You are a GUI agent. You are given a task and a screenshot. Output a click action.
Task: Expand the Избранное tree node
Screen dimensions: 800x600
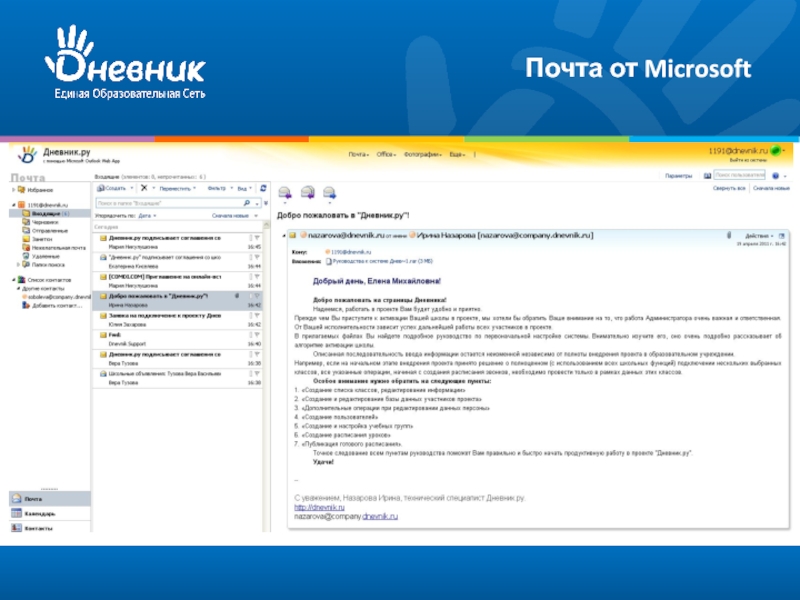pos(13,190)
